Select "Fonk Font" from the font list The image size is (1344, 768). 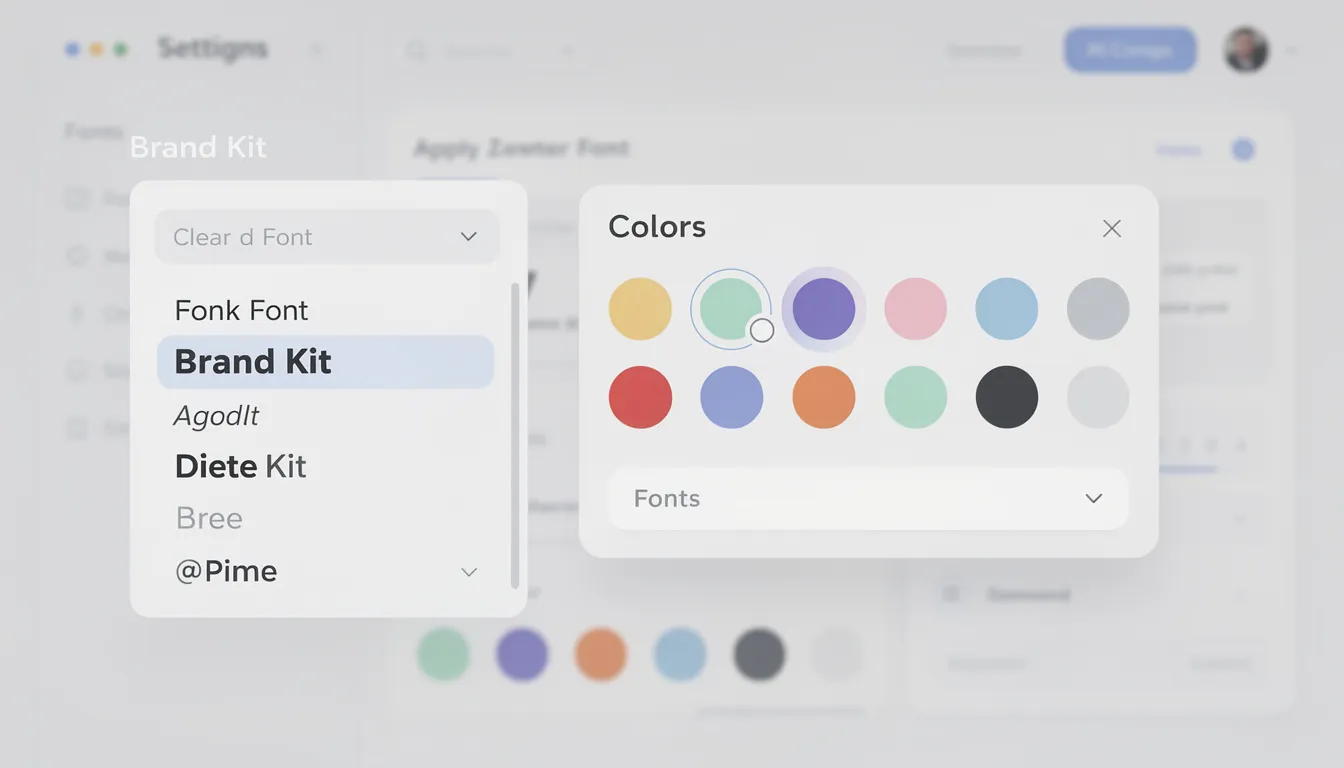[241, 310]
